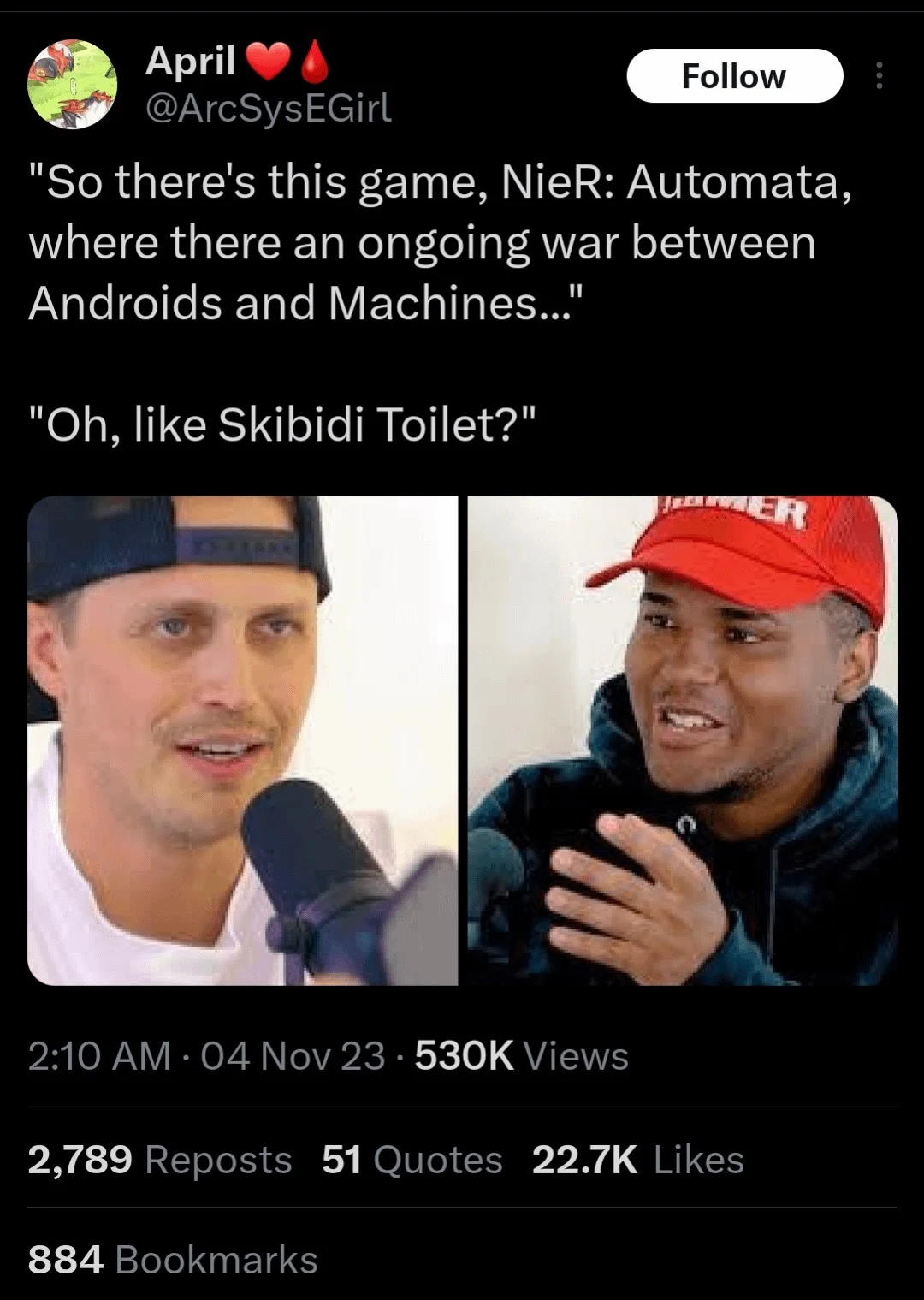
Task: Open the right photo of man in red cap
Action: point(683,740)
